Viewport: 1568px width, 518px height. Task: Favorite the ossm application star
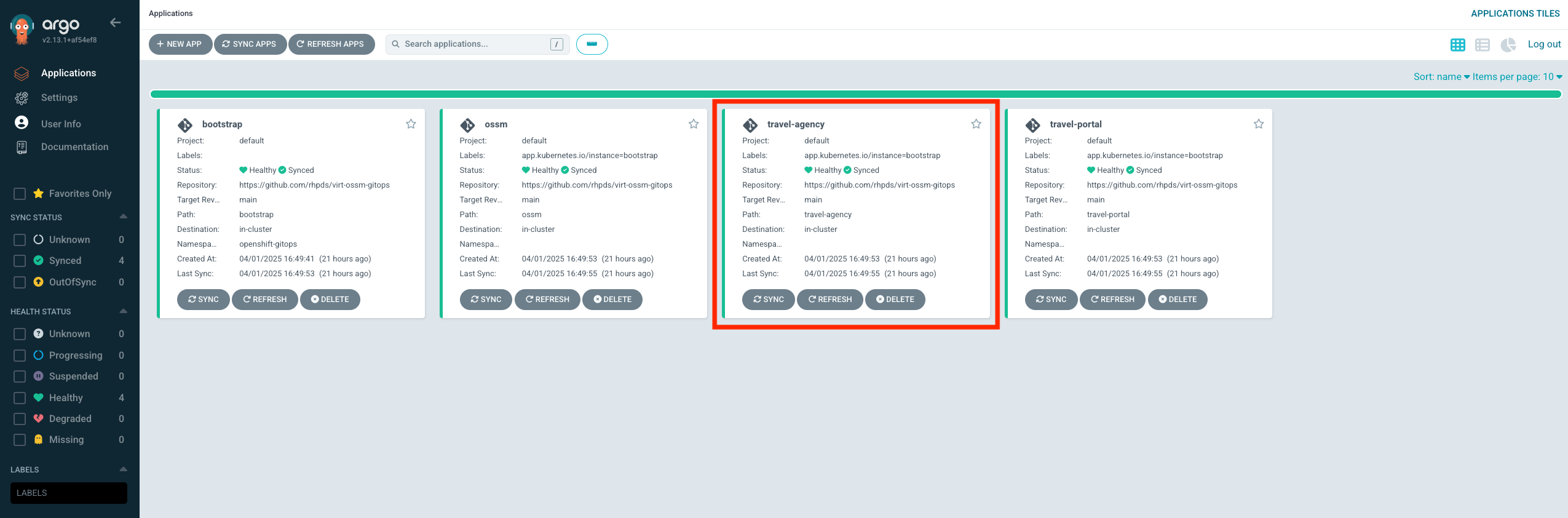point(694,124)
